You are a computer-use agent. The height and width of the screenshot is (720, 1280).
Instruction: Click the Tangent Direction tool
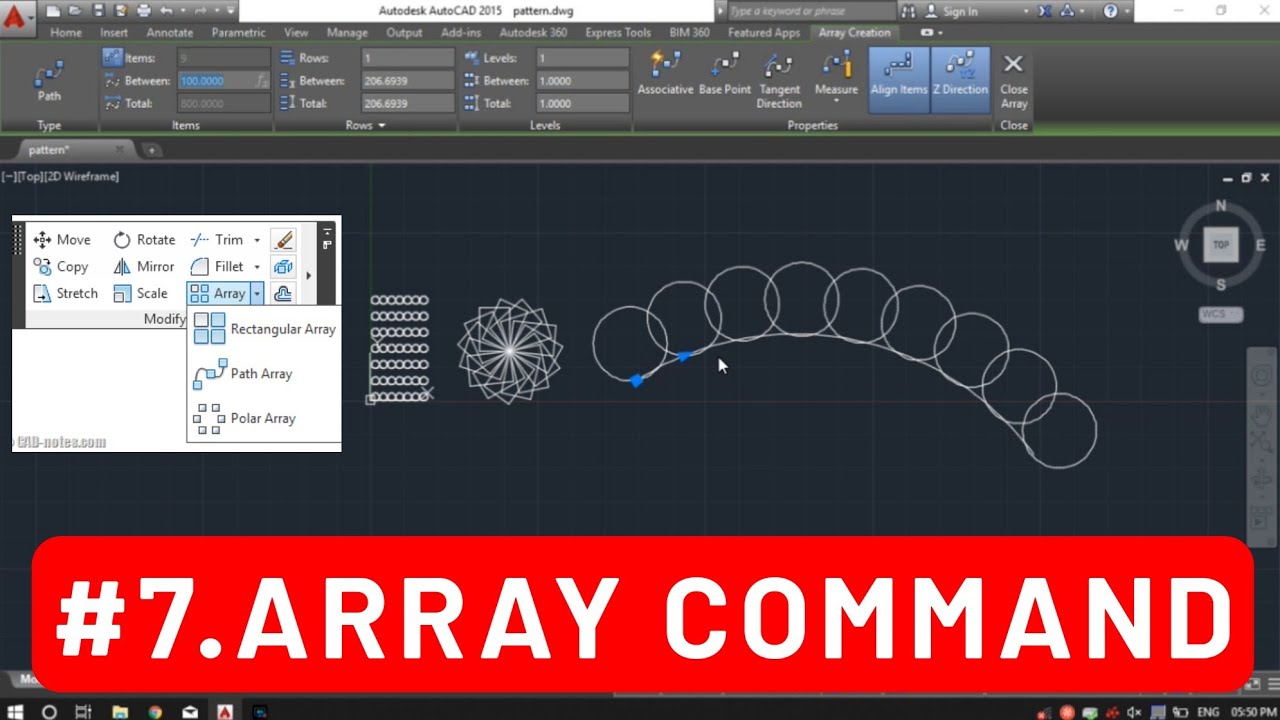779,80
